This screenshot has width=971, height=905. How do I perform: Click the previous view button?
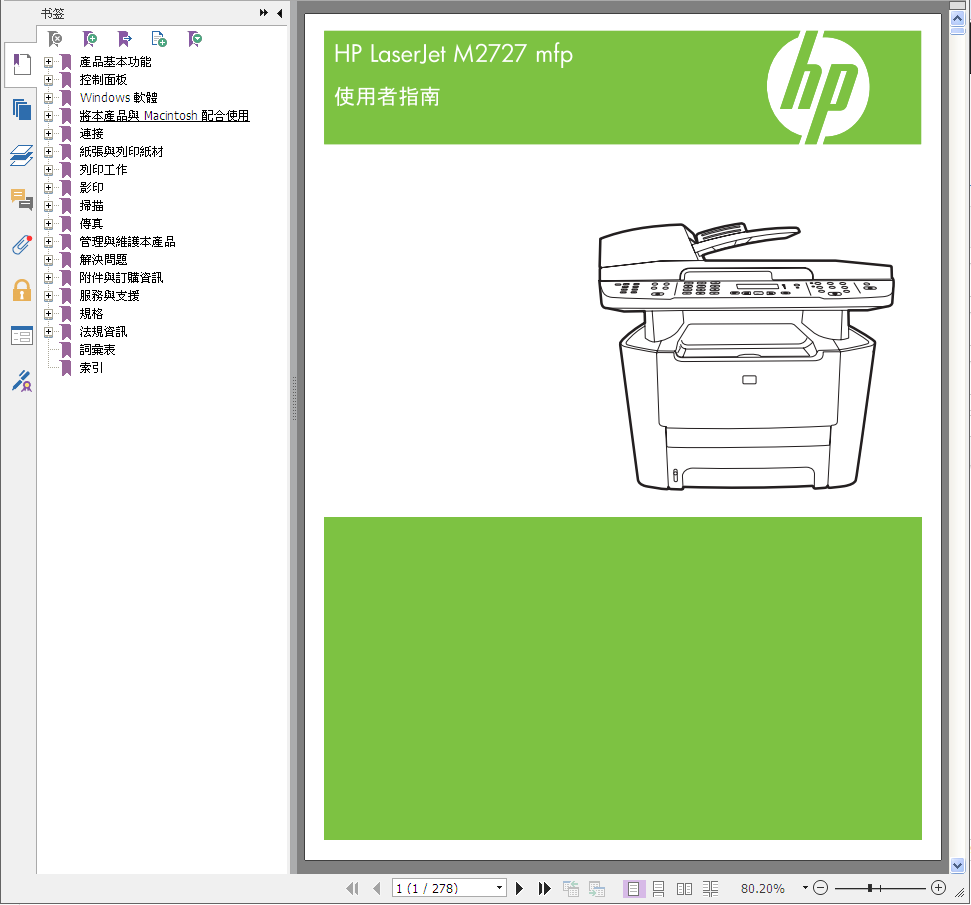tap(570, 888)
